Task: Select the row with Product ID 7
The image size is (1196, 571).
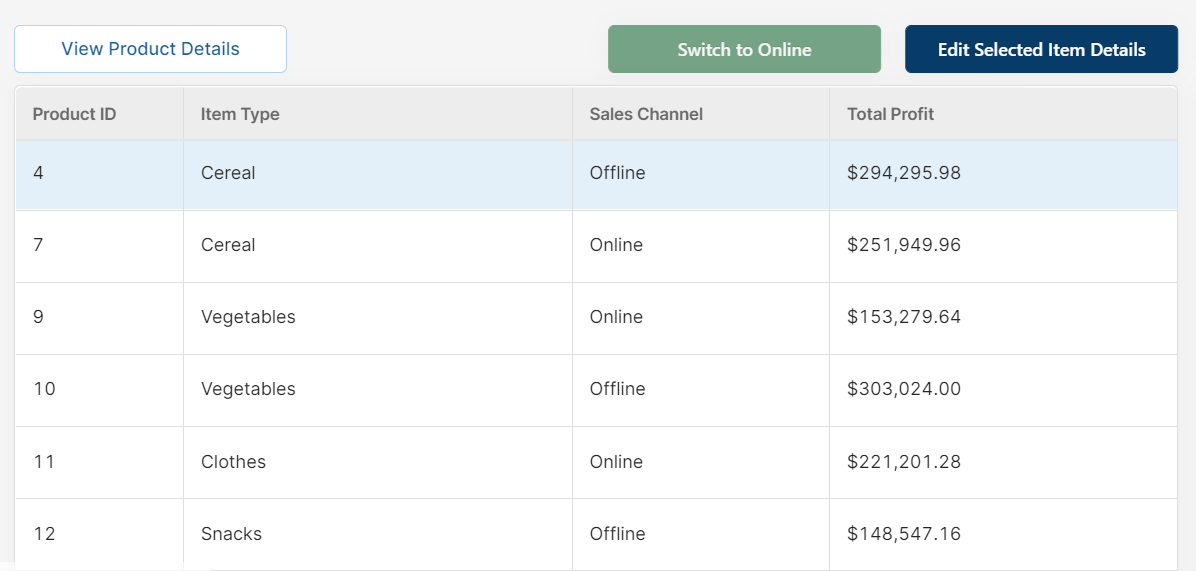Action: coord(596,246)
